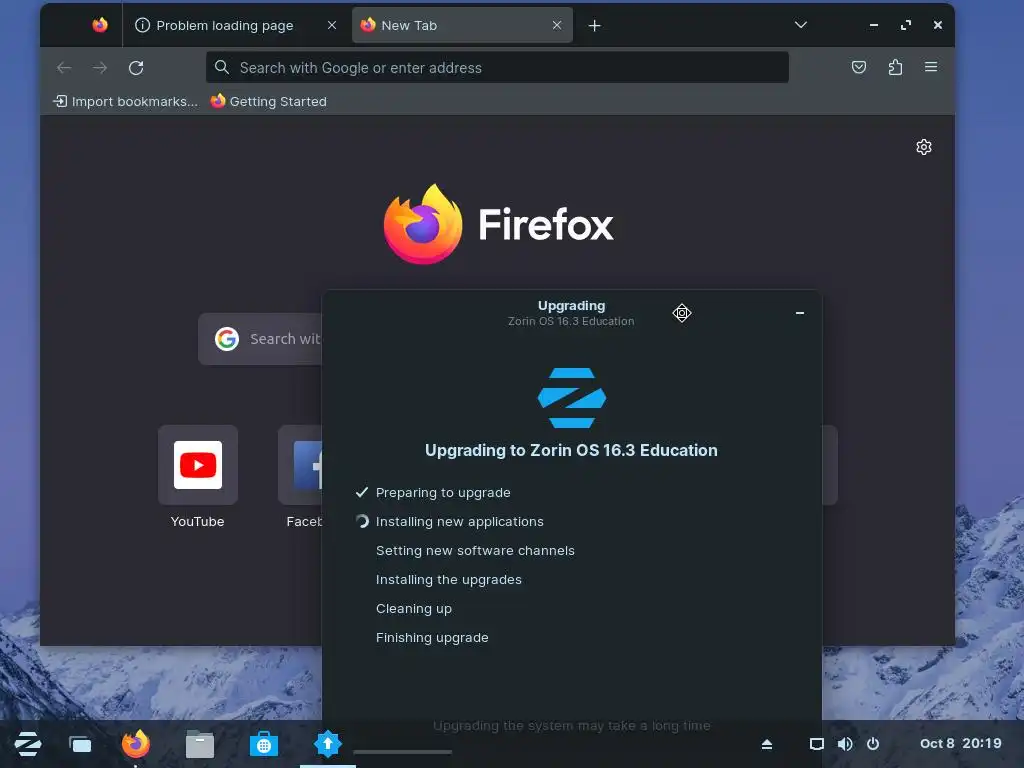Click the Zorin upgrader taskbar icon
Screen dimensions: 1024x768
coord(328,744)
